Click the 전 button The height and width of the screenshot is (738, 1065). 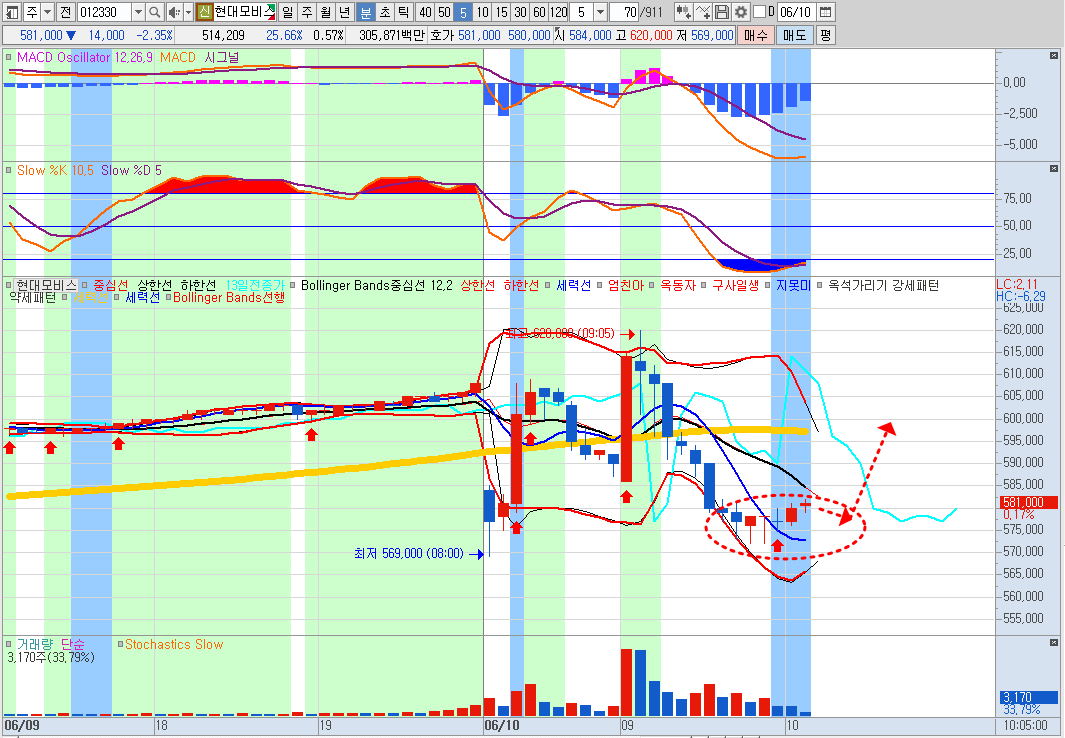coord(65,12)
